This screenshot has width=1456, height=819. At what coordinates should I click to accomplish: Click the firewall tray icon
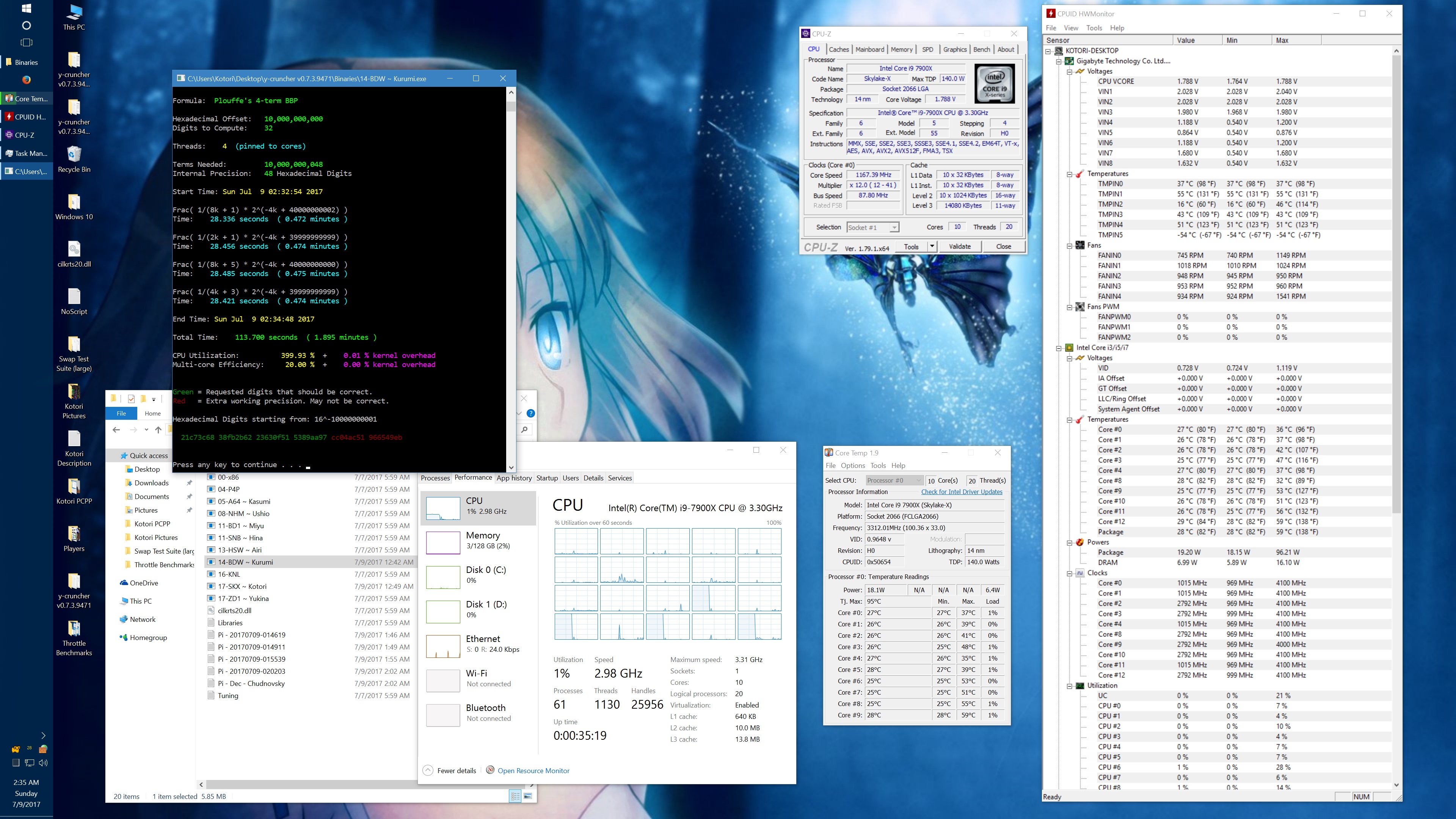pyautogui.click(x=43, y=749)
